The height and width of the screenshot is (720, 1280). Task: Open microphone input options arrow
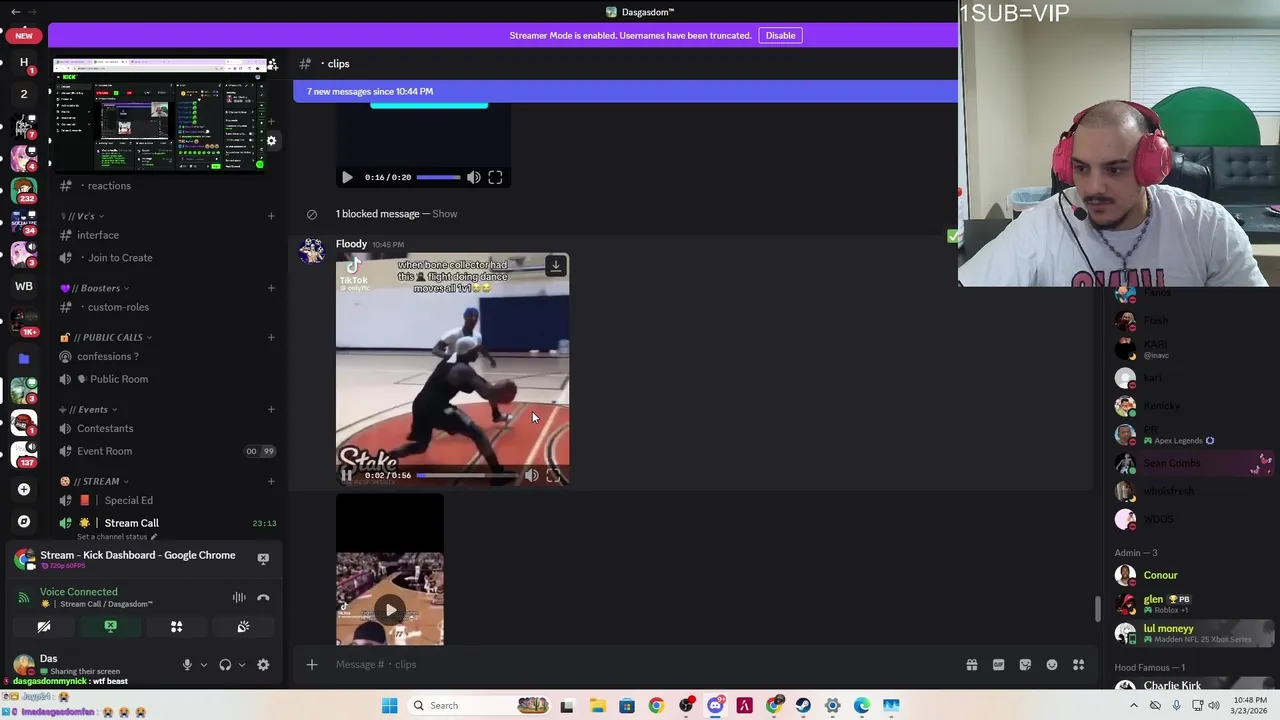[x=203, y=665]
